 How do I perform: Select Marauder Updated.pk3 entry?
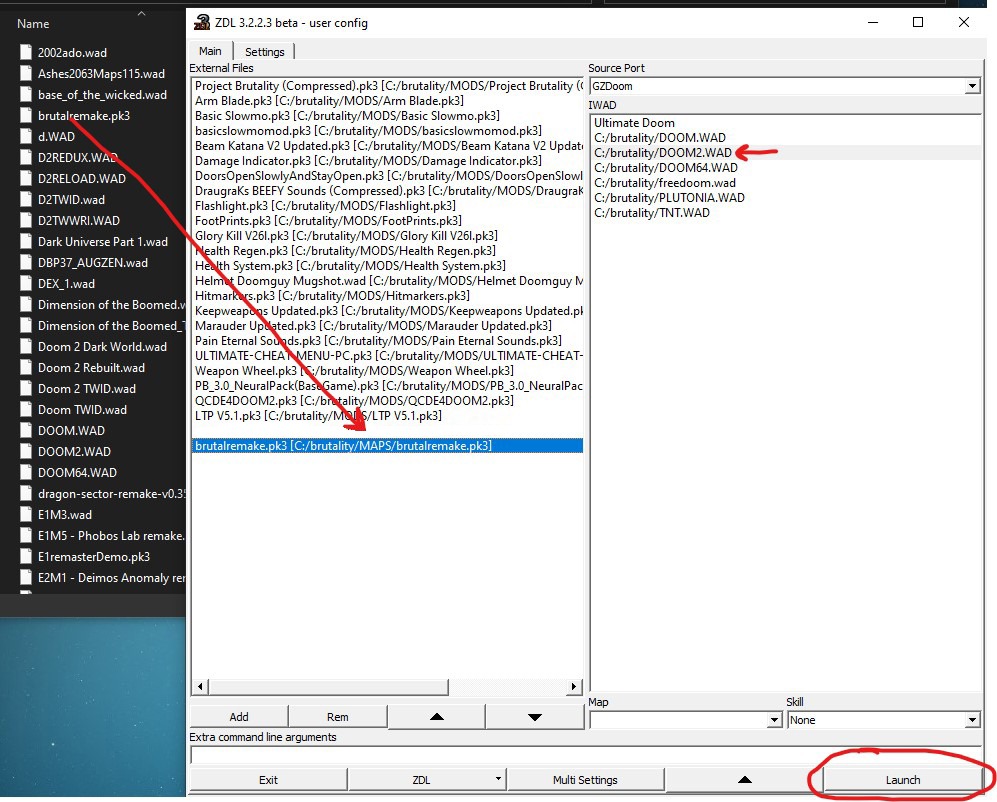point(387,326)
